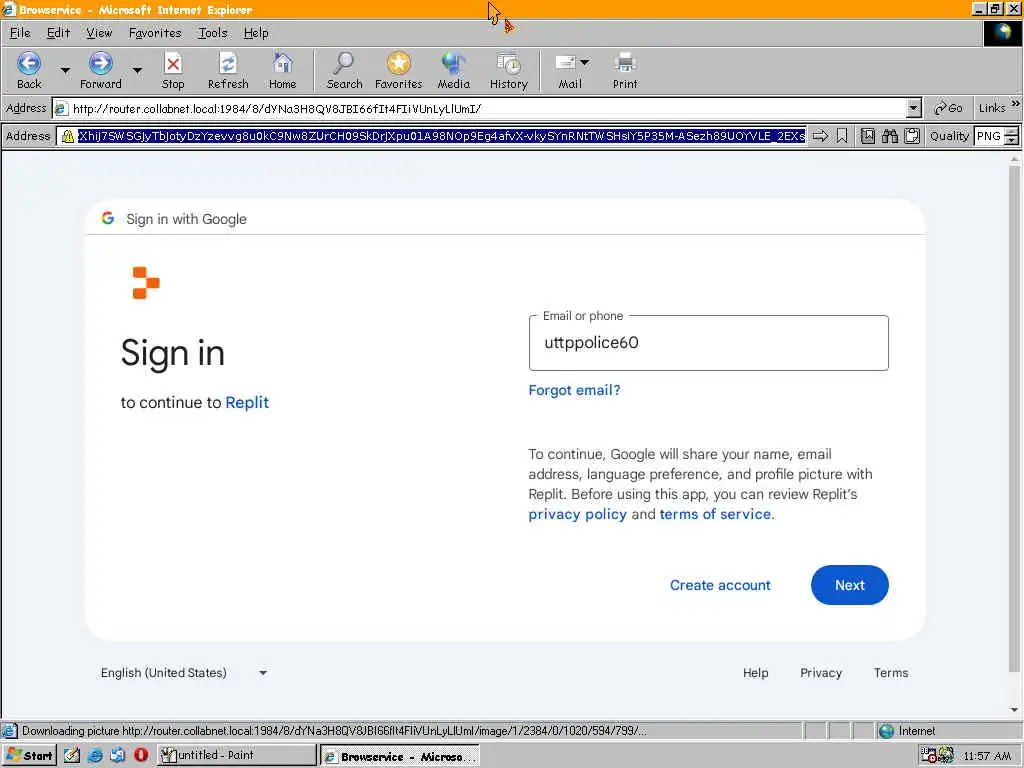Open the terms of service link

715,514
